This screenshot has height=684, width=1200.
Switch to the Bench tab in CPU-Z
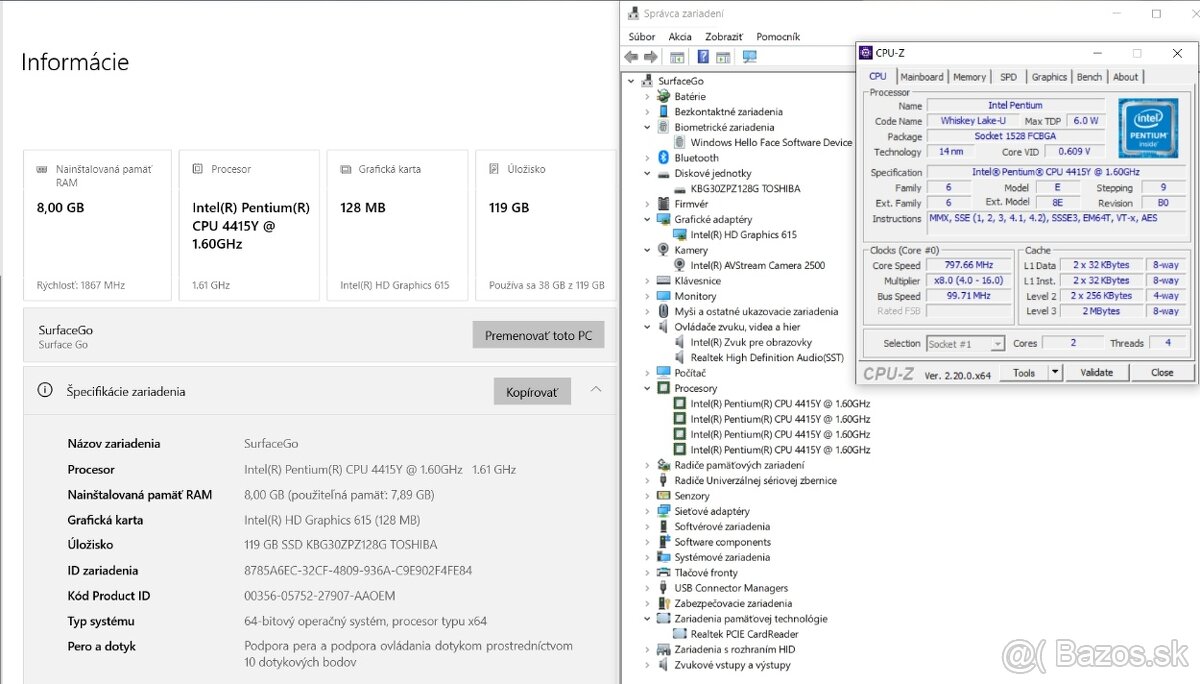tap(1089, 77)
